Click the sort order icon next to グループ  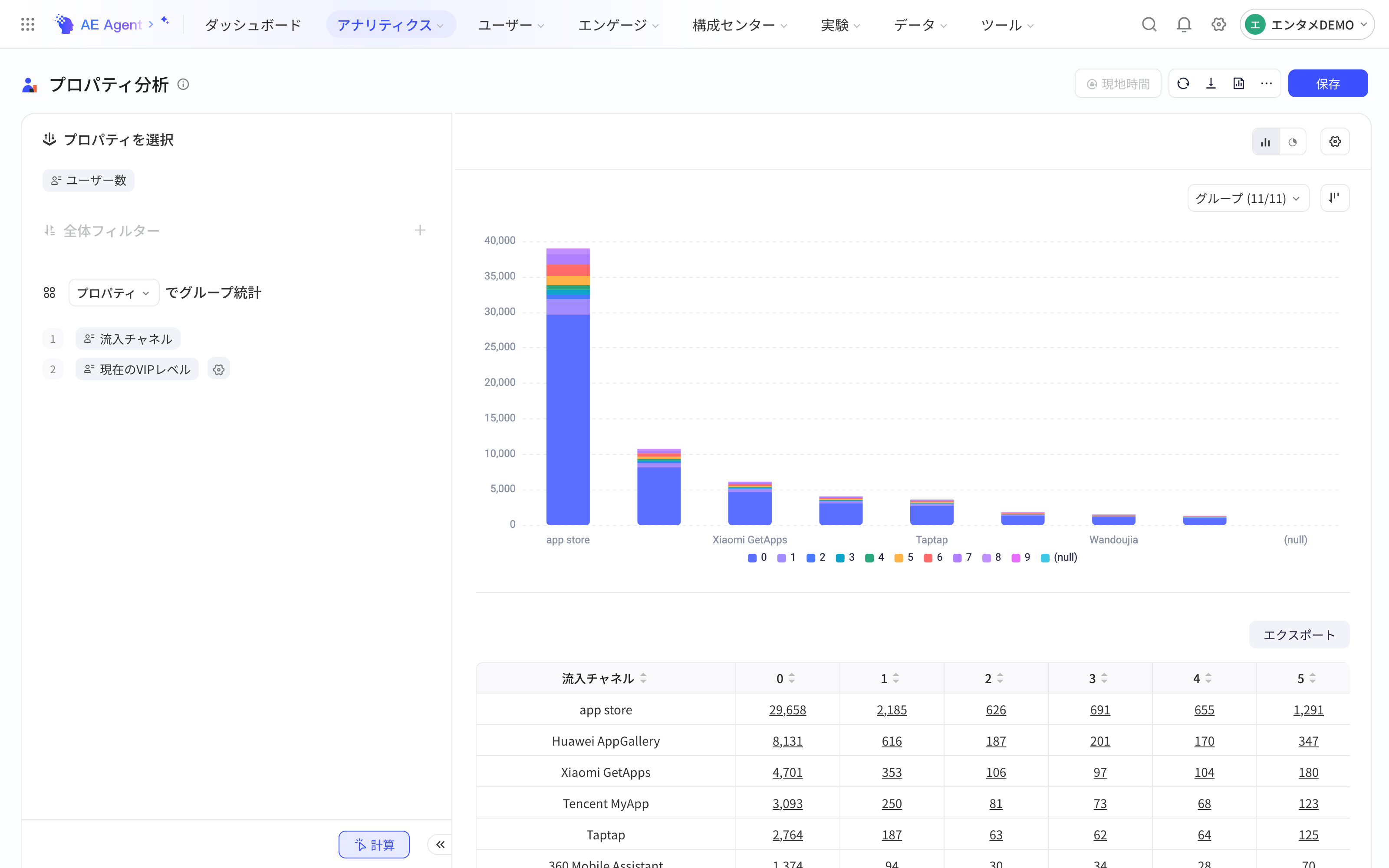pyautogui.click(x=1334, y=198)
